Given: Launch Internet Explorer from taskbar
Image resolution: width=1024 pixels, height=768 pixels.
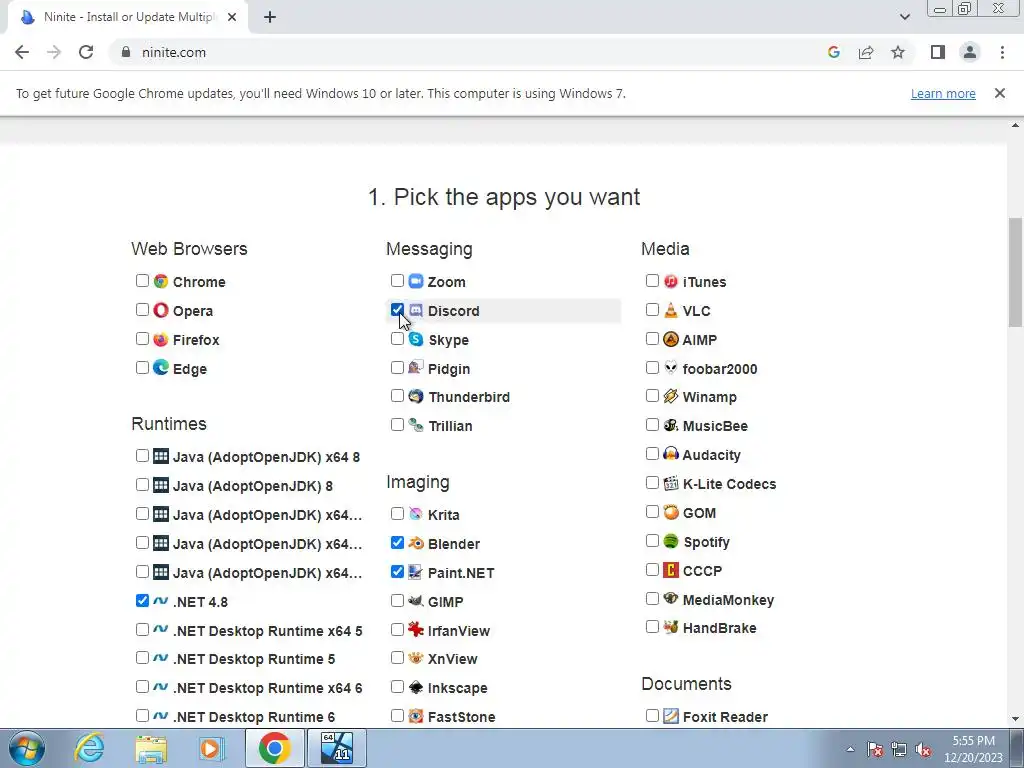Looking at the screenshot, I should pyautogui.click(x=89, y=748).
